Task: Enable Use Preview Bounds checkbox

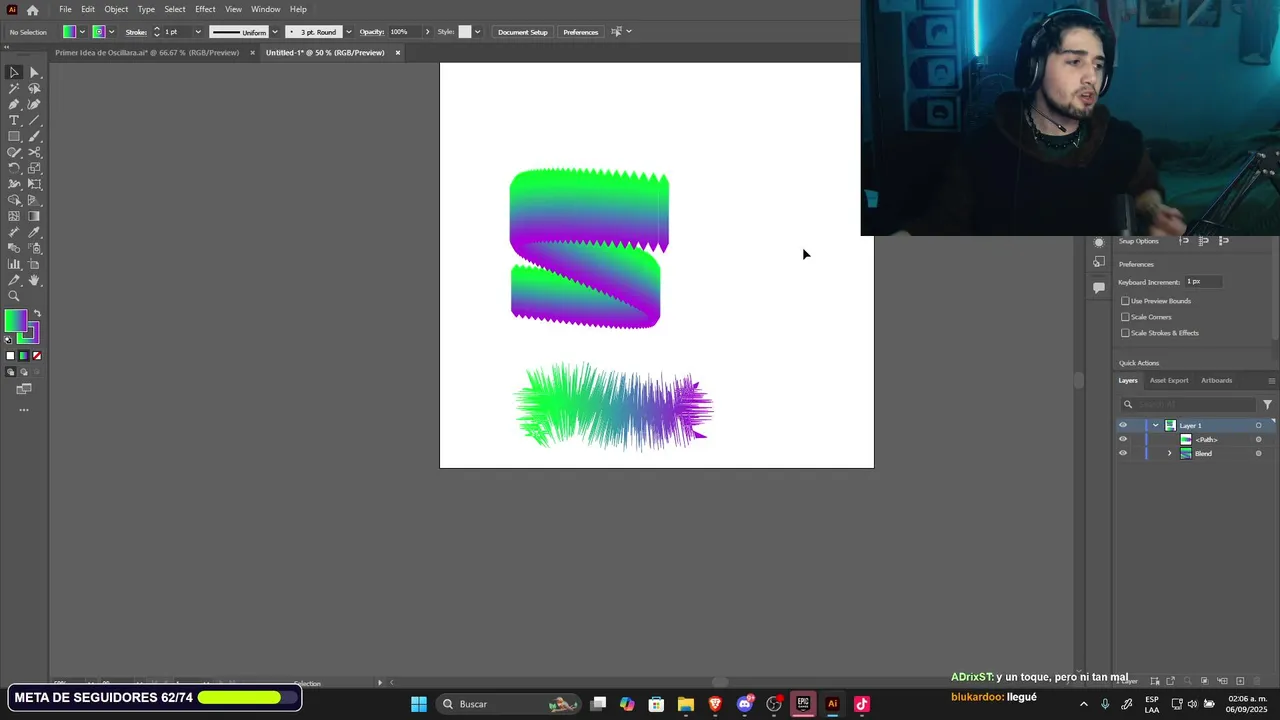Action: pyautogui.click(x=1125, y=301)
